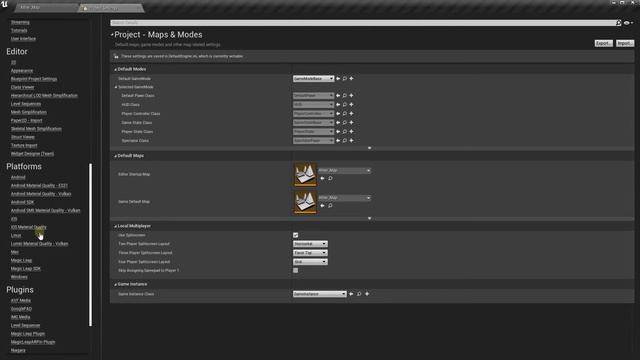Click the settings category list scrollbar
The image size is (640, 360).
(x=90, y=245)
